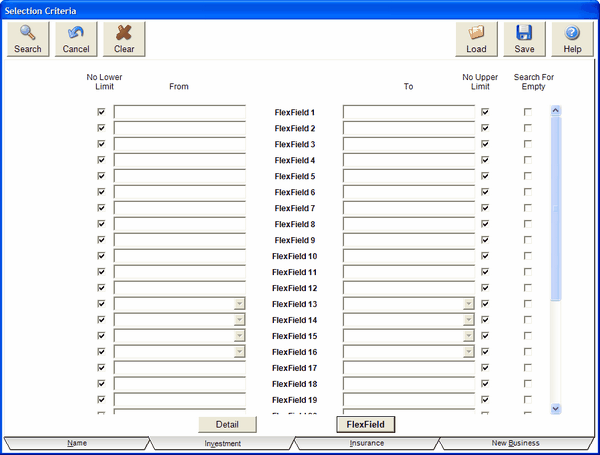This screenshot has height=455, width=600.
Task: Expand the From dropdown for FlexField 14
Action: point(239,320)
